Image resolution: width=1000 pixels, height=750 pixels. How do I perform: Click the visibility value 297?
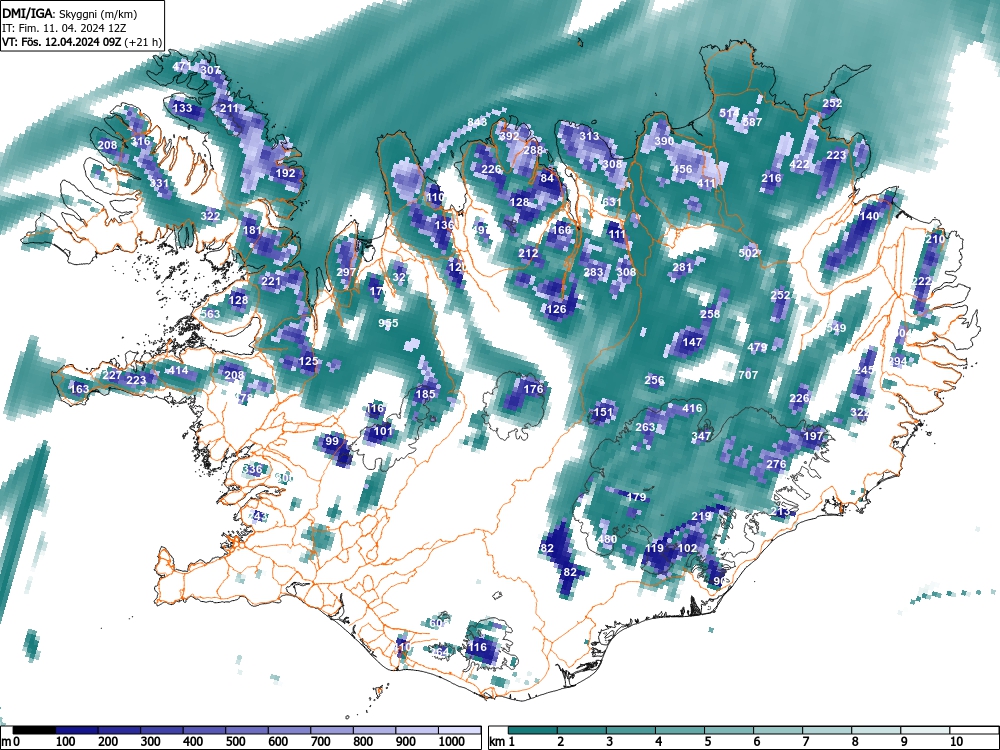pyautogui.click(x=346, y=272)
